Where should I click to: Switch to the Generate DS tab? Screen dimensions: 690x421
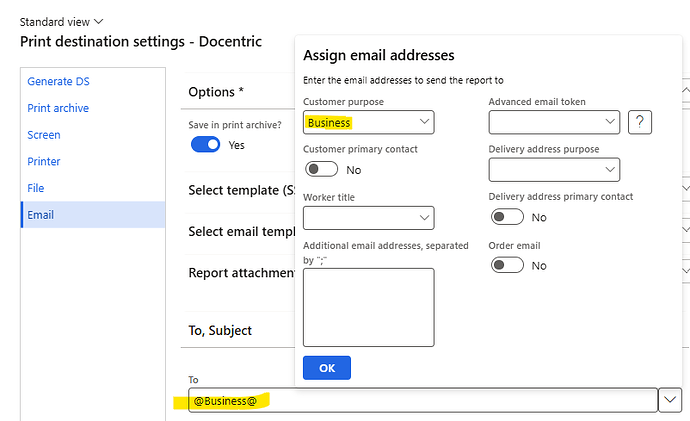point(59,81)
